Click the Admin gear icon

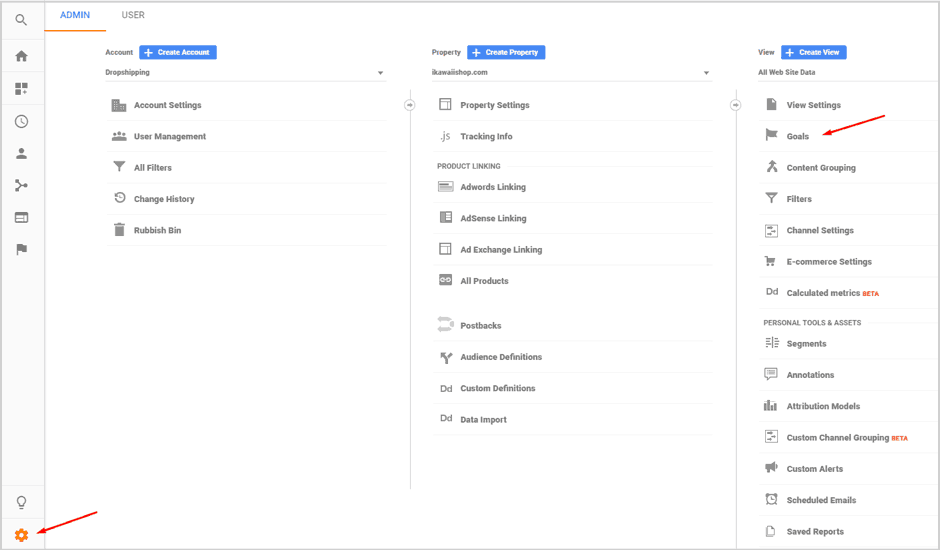[21, 535]
